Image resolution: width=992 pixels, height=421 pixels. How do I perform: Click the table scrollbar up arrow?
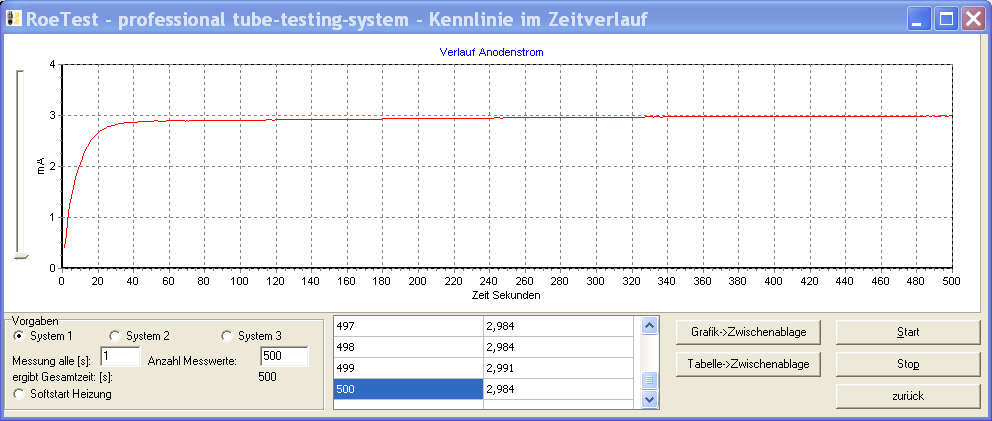pos(649,326)
